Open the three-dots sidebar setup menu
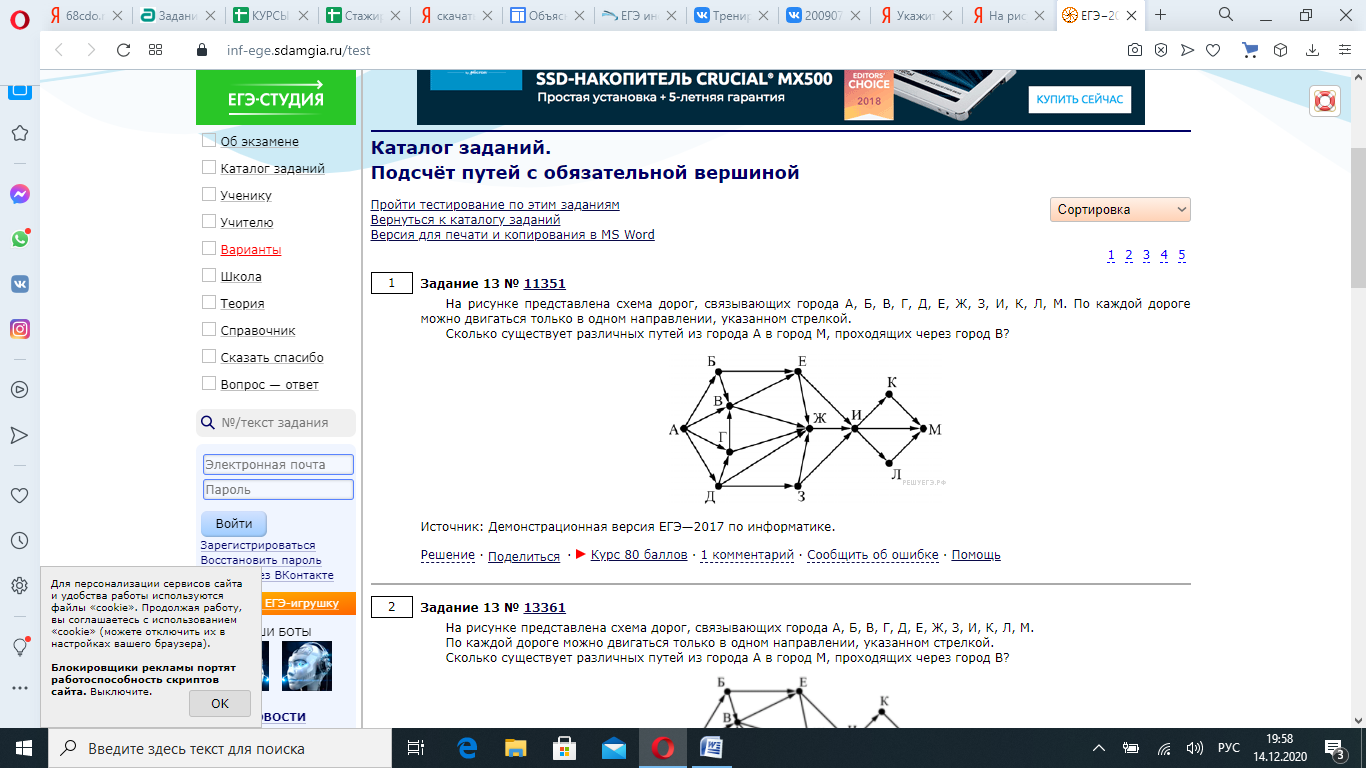 pos(19,689)
